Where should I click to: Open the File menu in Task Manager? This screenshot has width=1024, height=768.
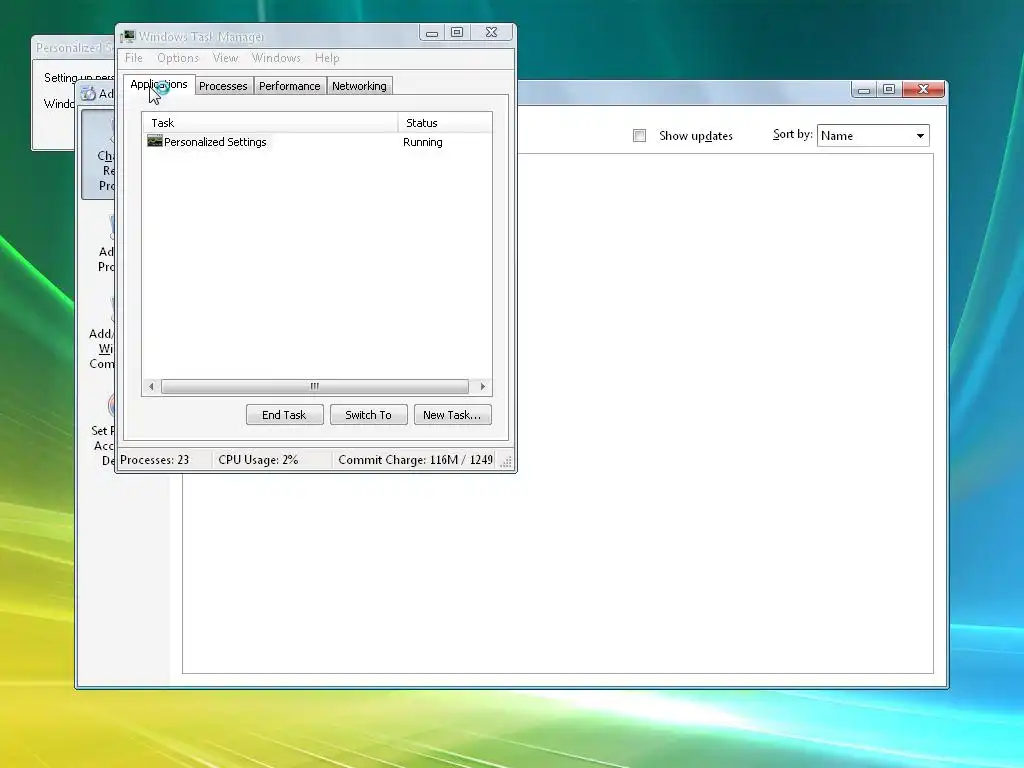click(x=134, y=57)
